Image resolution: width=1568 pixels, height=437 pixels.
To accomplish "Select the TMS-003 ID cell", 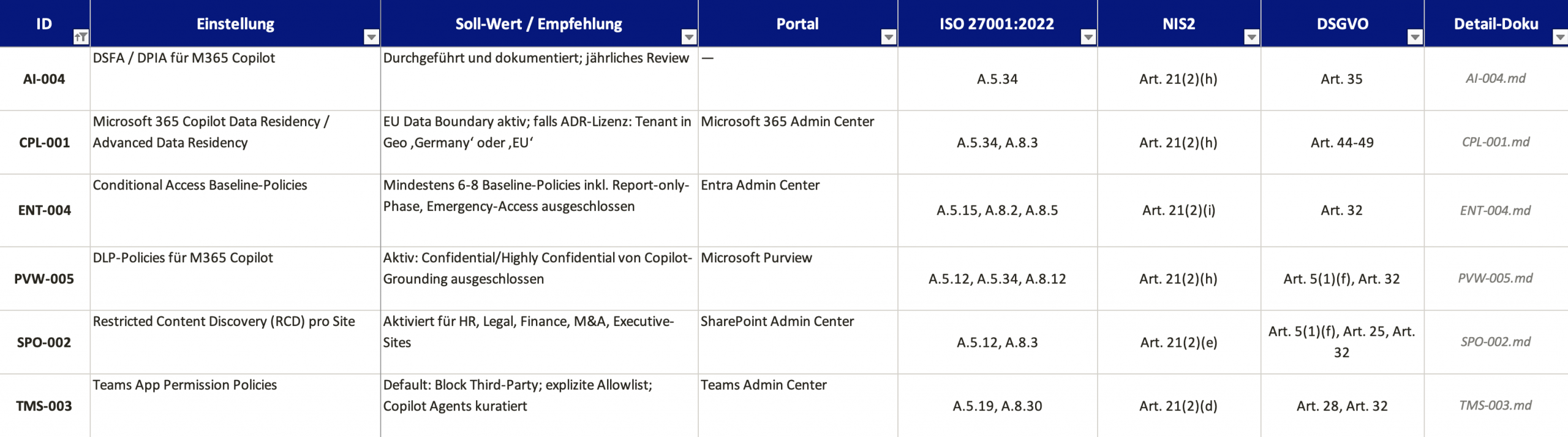I will point(45,406).
